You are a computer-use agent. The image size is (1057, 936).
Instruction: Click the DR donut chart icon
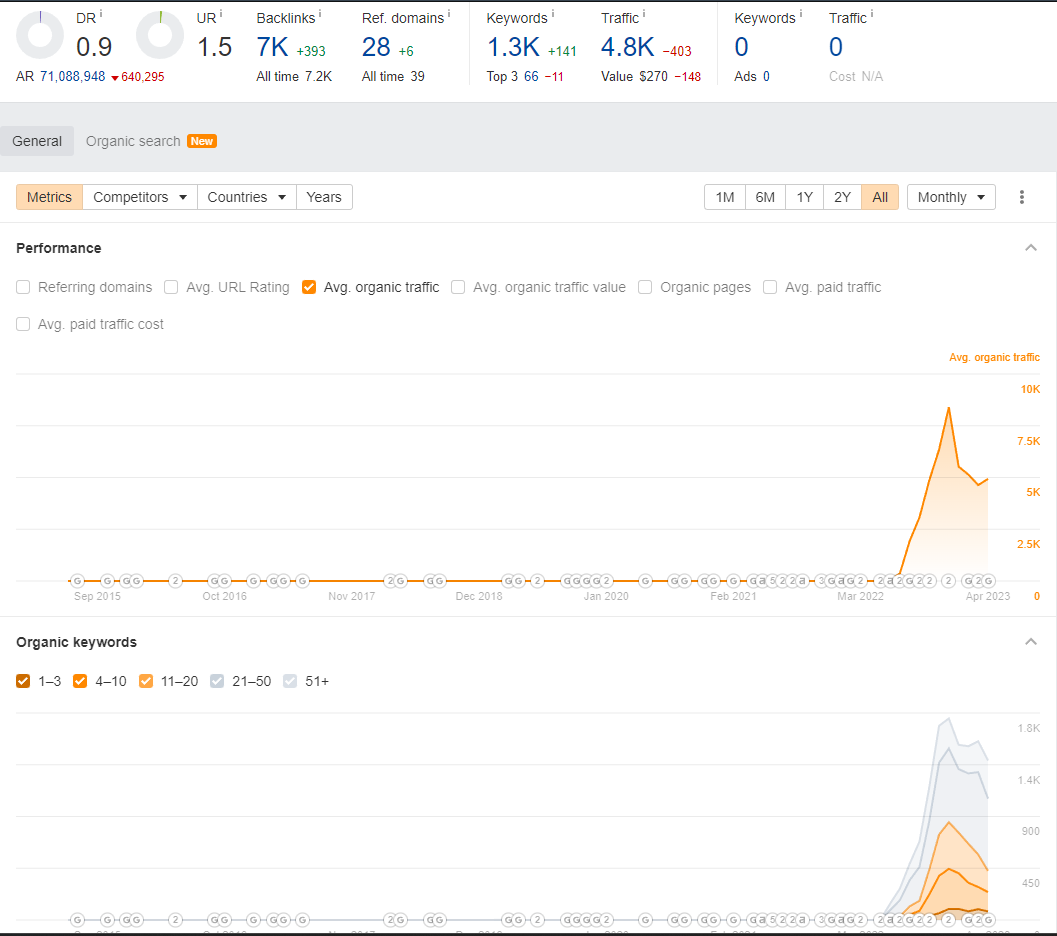tap(40, 35)
